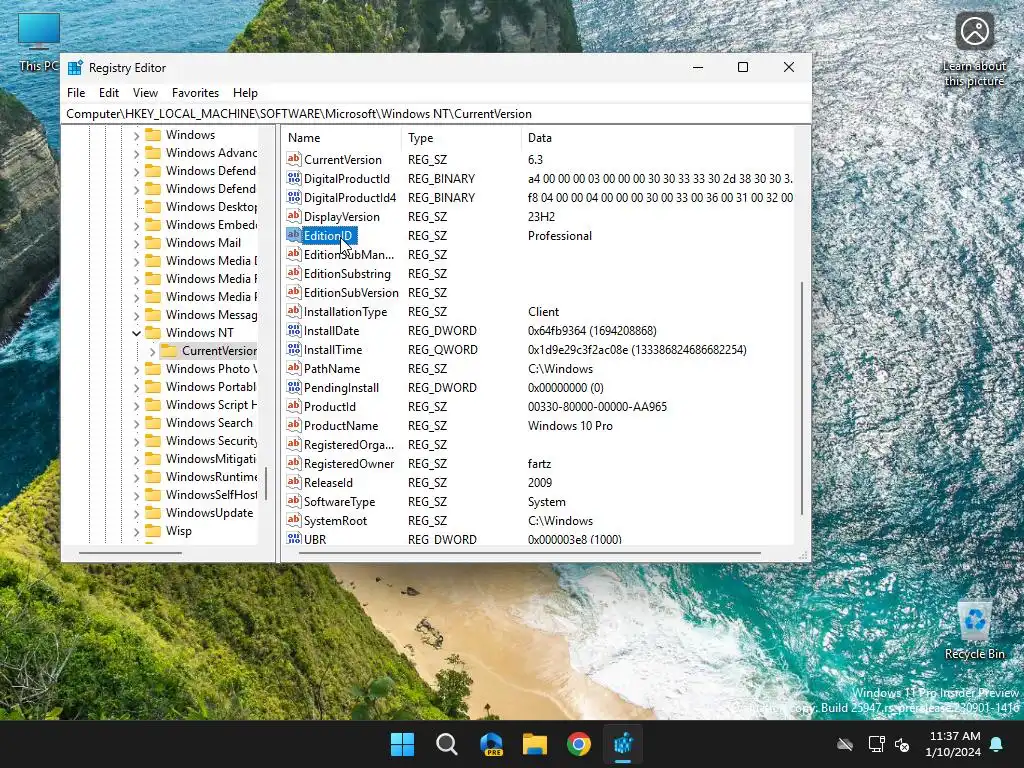Select the WindowsRuntime key
This screenshot has width=1024, height=768.
coord(211,477)
